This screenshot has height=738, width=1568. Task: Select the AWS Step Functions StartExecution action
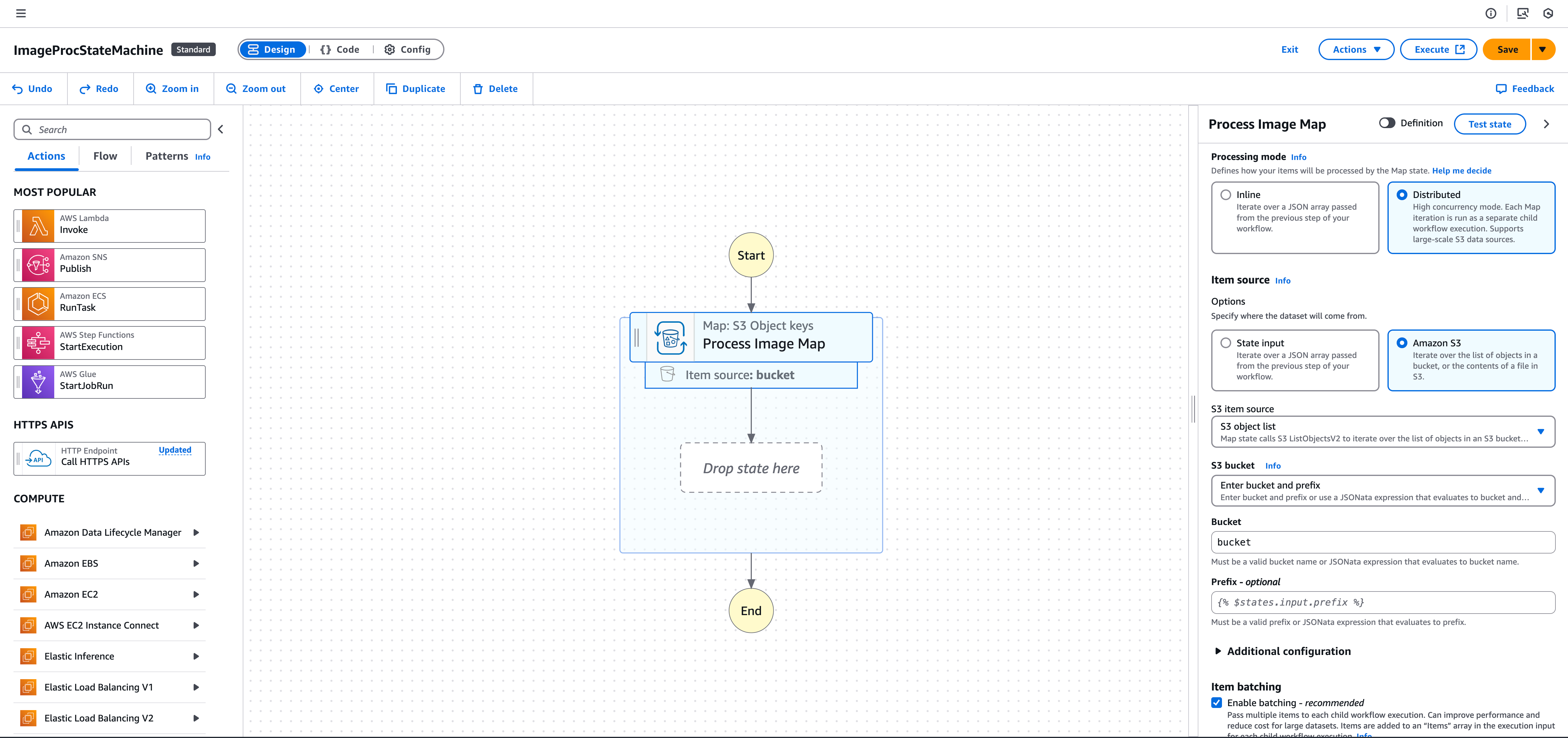pos(109,342)
